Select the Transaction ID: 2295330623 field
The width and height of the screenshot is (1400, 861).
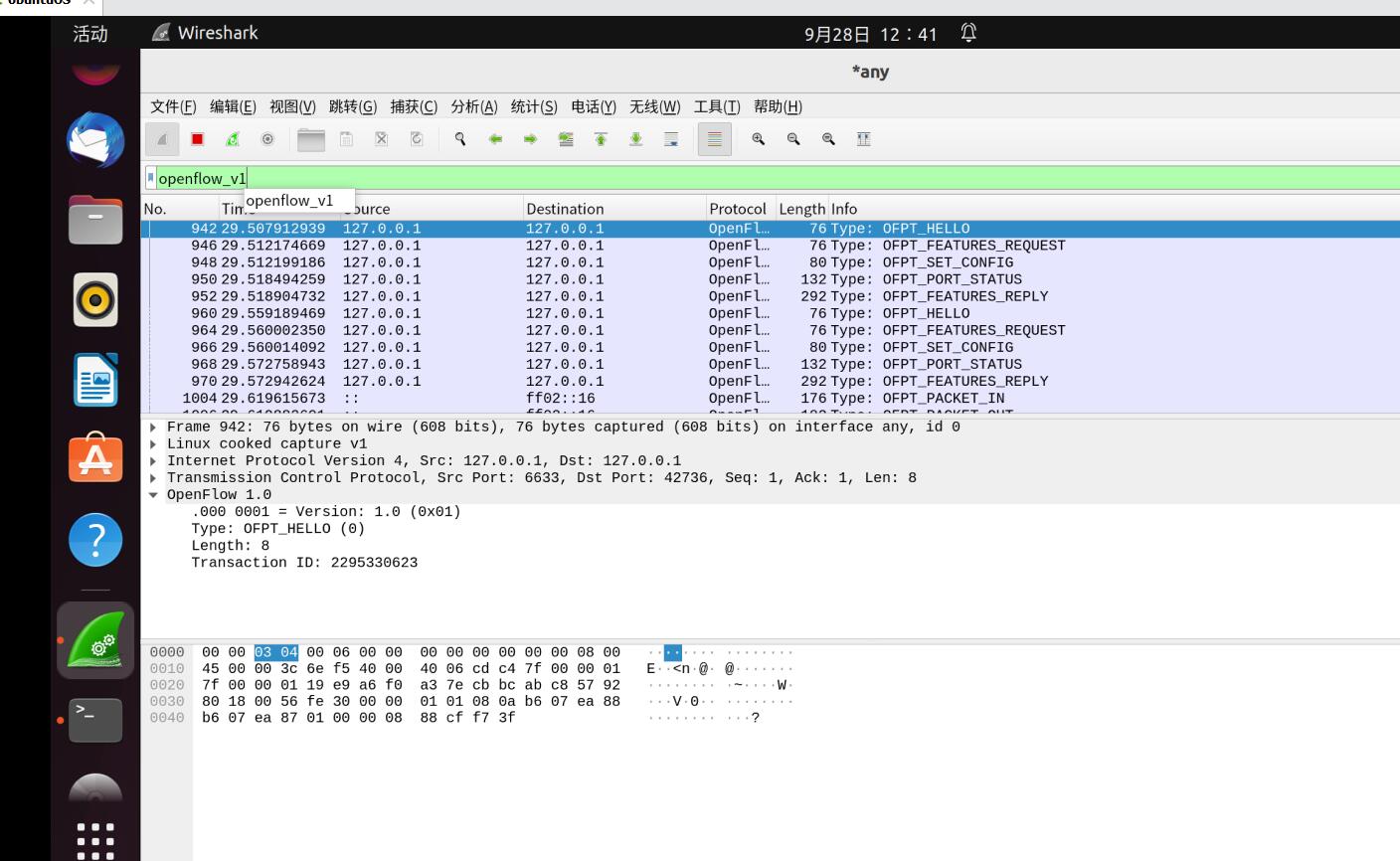304,563
